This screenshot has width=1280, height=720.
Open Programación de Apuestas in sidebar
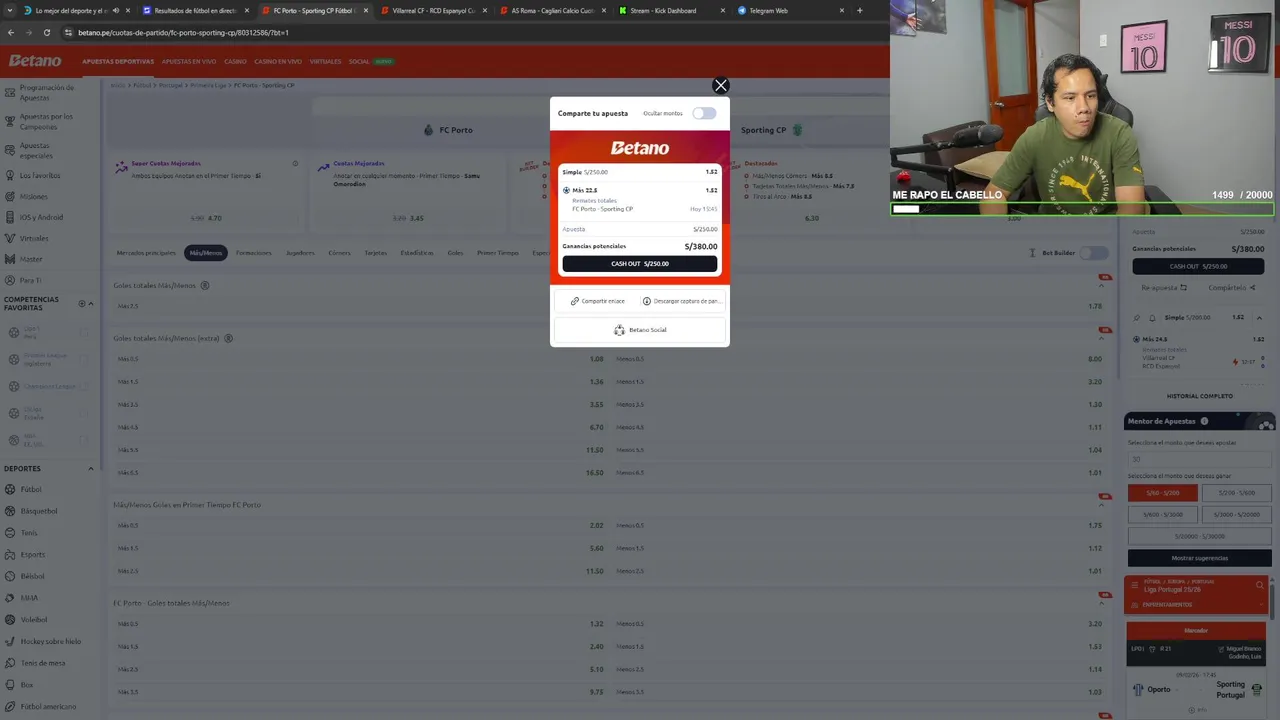(x=46, y=92)
